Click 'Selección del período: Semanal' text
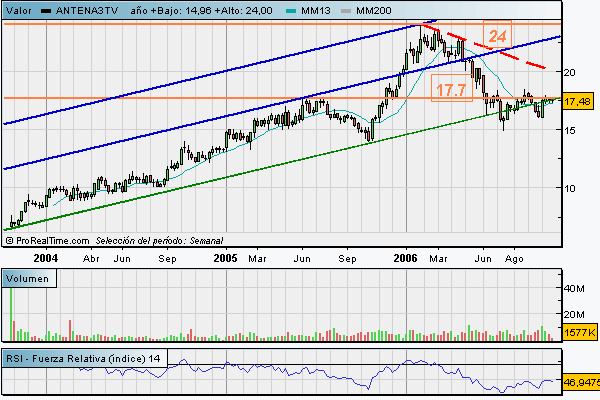This screenshot has width=600, height=400. click(x=159, y=241)
